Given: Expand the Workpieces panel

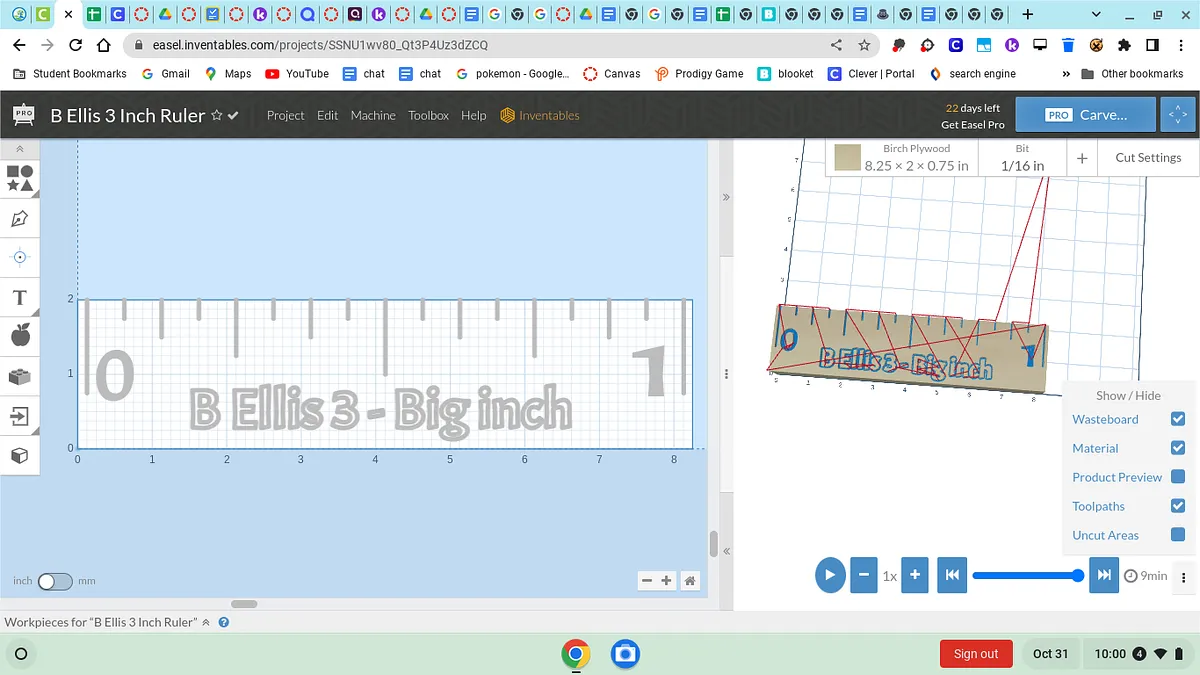Looking at the screenshot, I should pos(206,622).
